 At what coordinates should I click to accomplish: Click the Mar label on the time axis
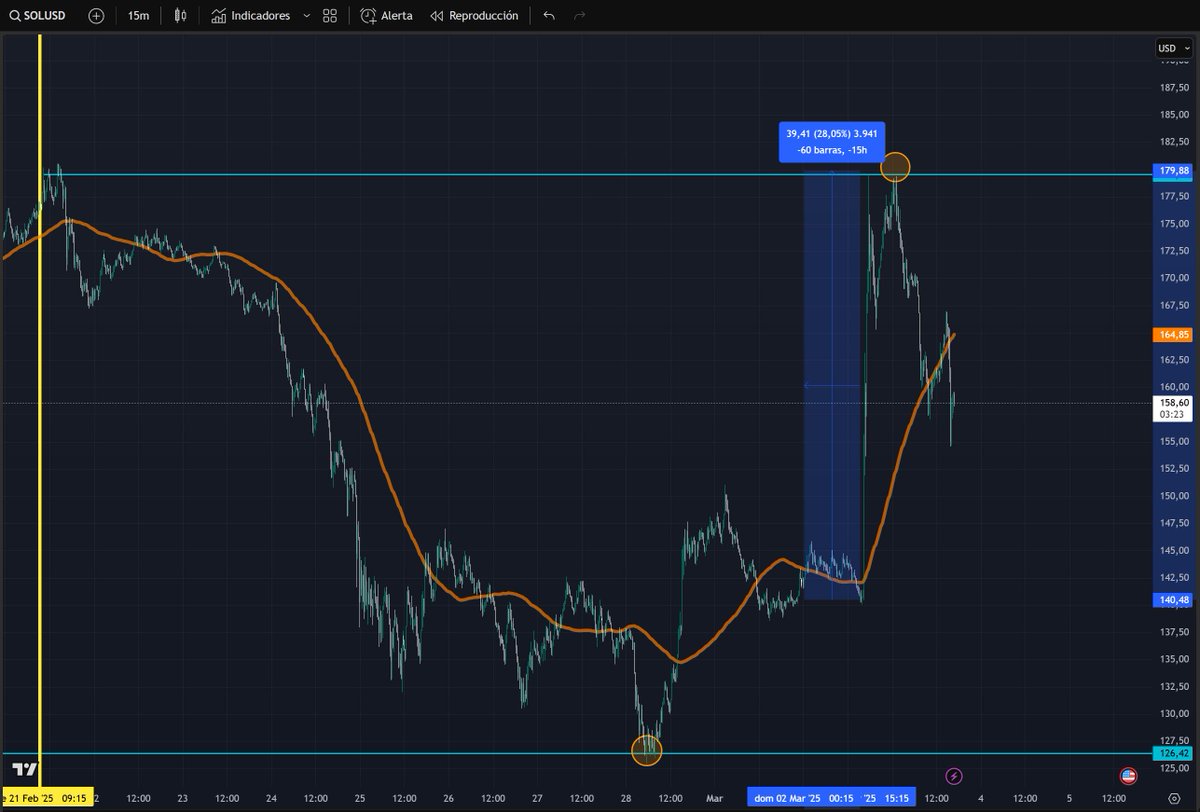pyautogui.click(x=714, y=798)
